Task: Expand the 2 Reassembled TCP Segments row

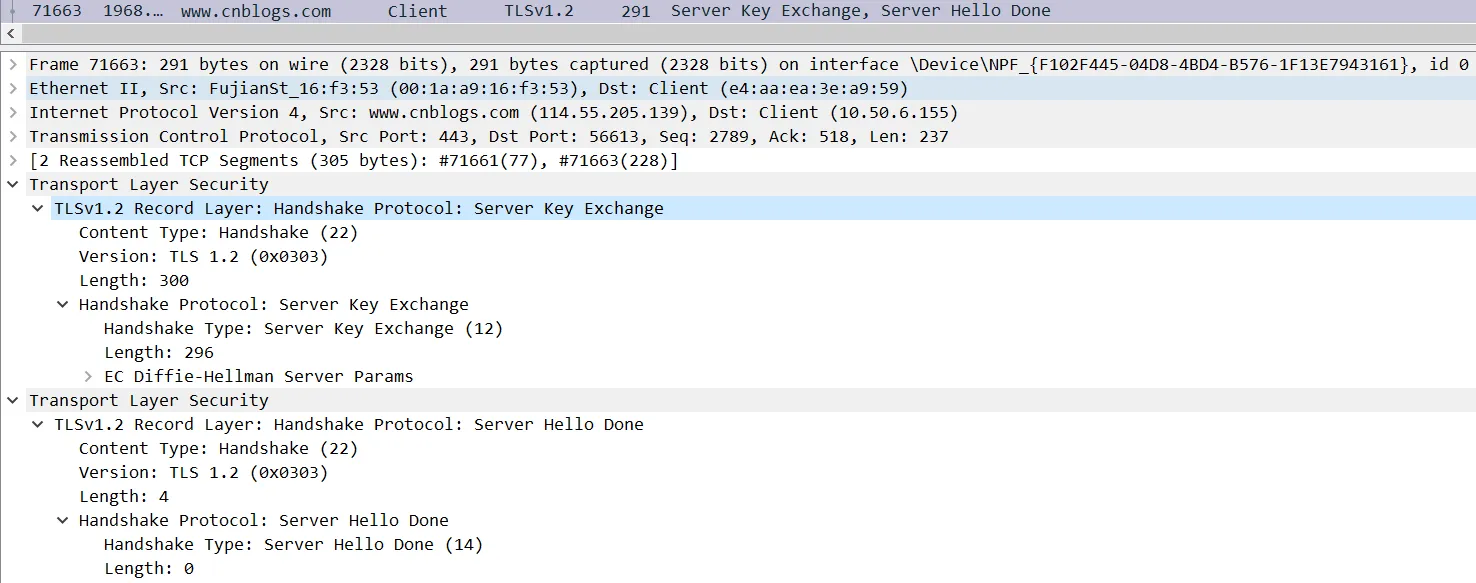Action: [13, 160]
